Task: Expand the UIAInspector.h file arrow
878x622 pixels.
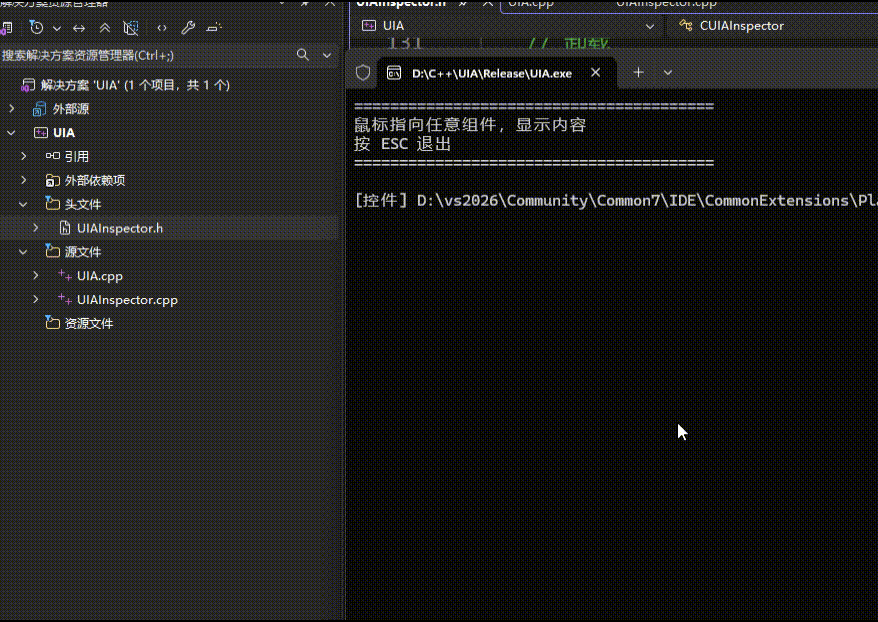Action: pos(36,228)
